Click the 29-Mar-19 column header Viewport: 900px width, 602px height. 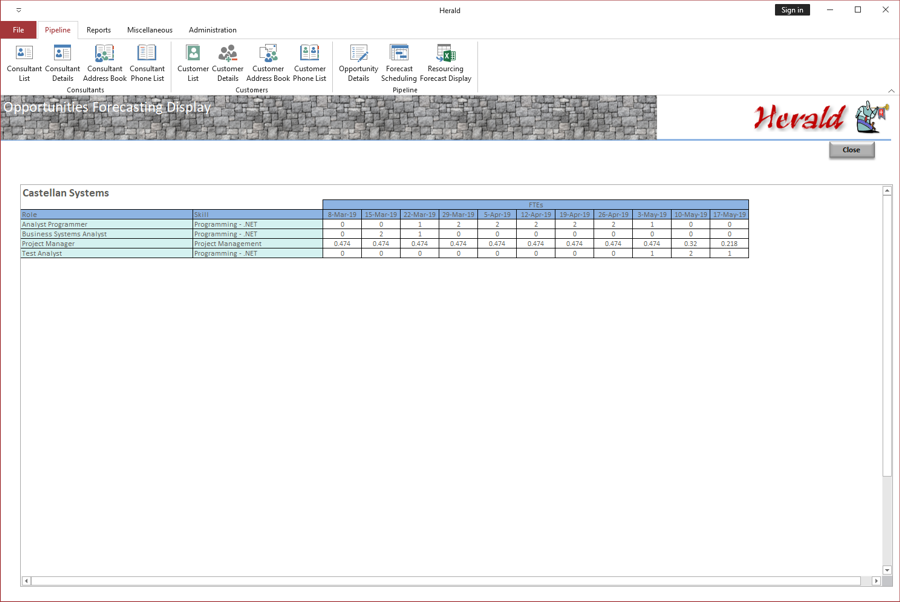point(458,215)
